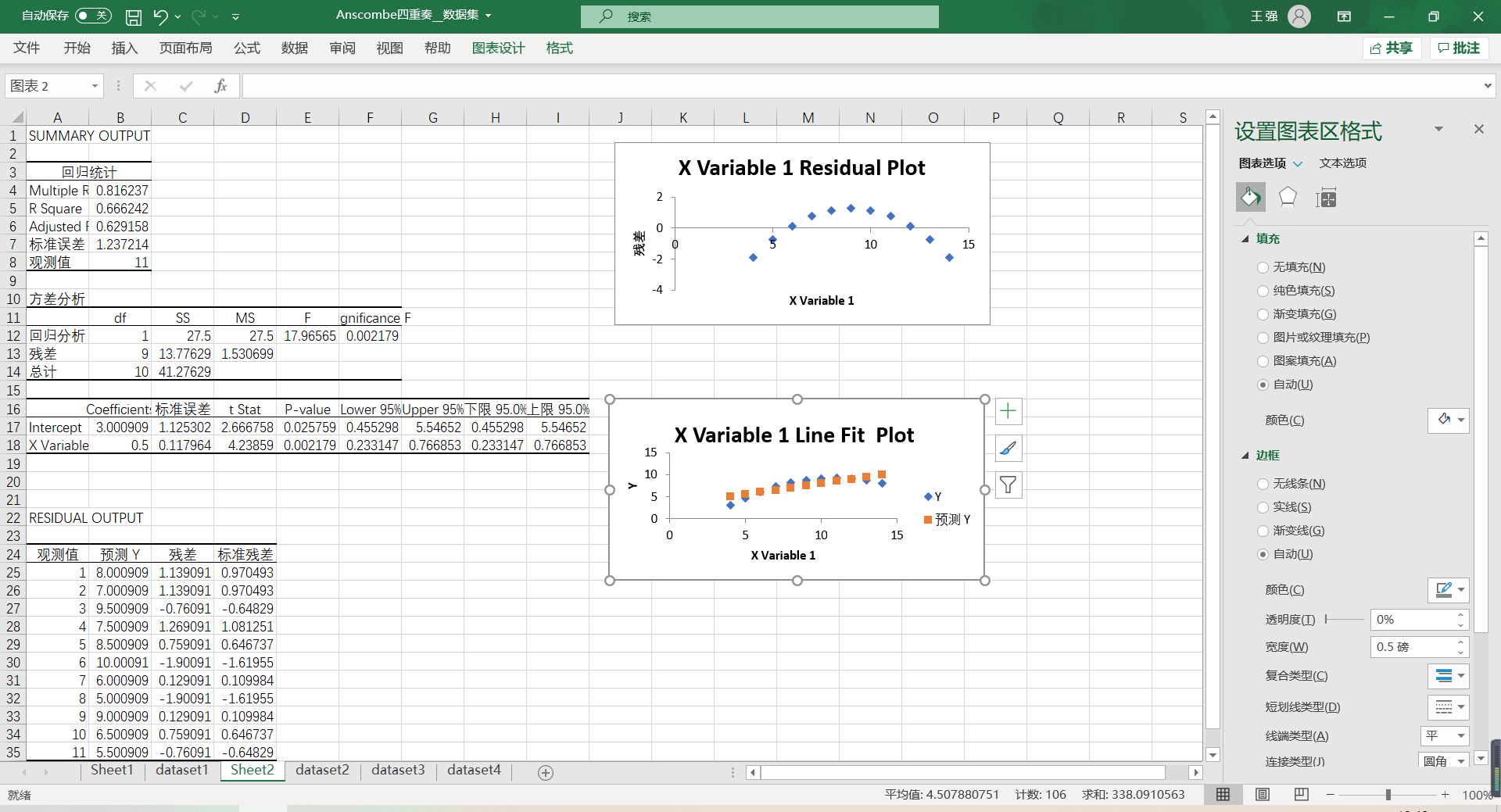The image size is (1501, 812).
Task: Open the 图表选项 dropdown arrow
Action: (1298, 163)
